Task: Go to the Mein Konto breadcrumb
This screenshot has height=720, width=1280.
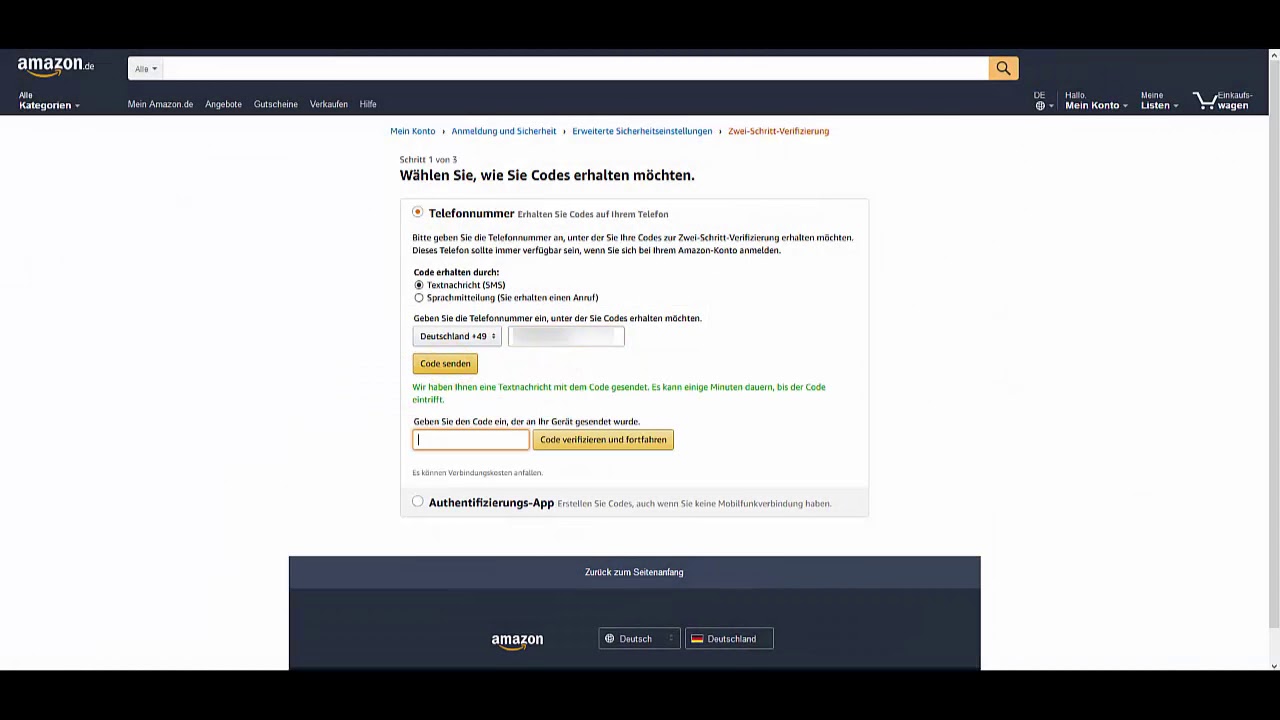Action: pos(412,131)
